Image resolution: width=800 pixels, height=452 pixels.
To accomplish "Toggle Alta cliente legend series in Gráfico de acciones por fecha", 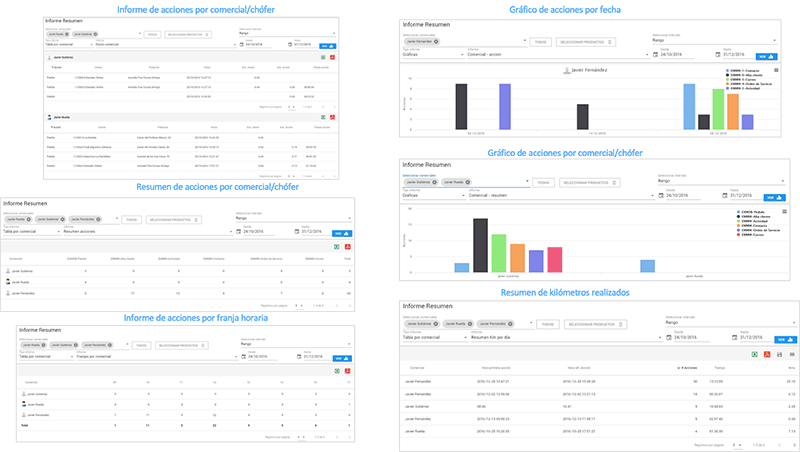I will [x=744, y=75].
